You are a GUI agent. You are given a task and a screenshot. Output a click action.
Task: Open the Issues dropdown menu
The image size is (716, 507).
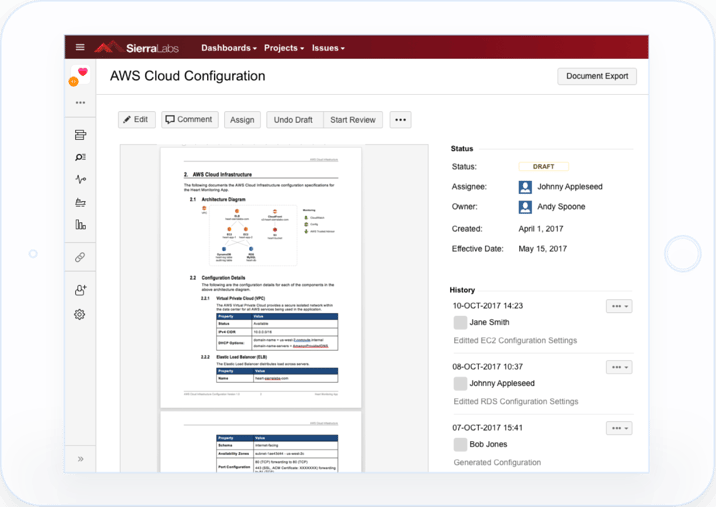(x=328, y=48)
